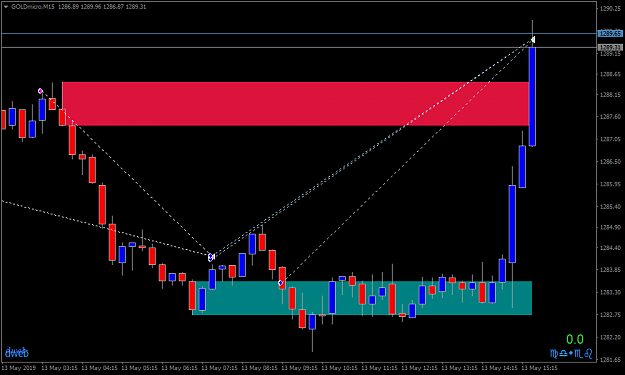
Task: Click the 13 May 15:15 time label
Action: point(539,368)
